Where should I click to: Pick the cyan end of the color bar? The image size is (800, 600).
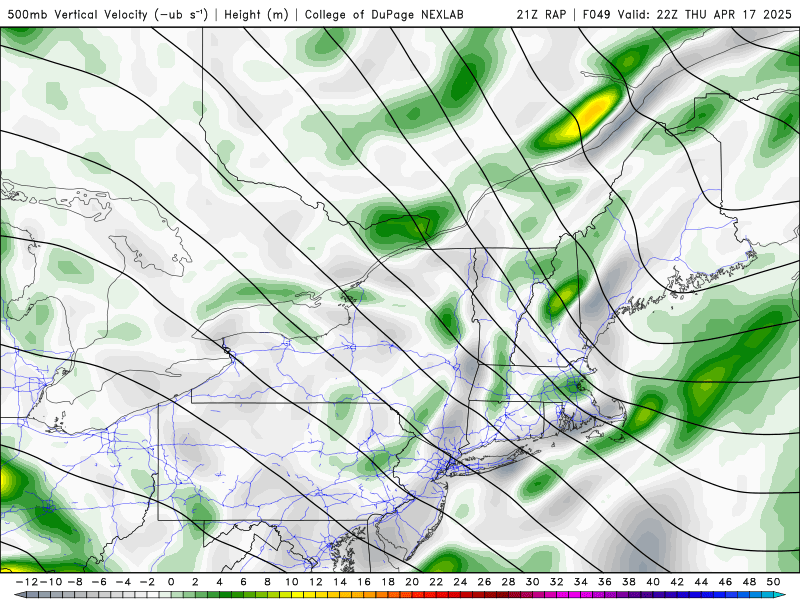(x=781, y=595)
